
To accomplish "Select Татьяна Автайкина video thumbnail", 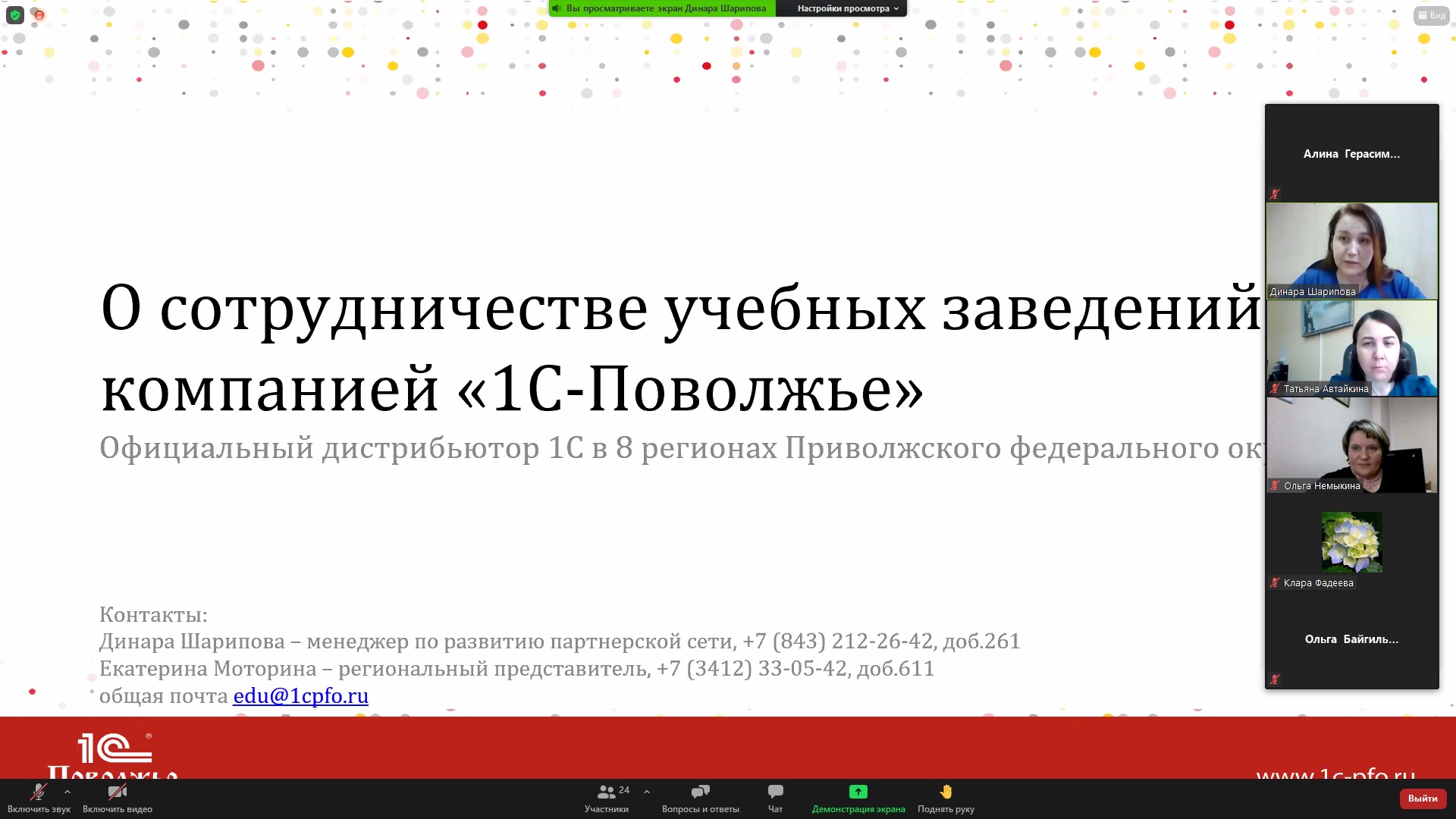I will click(x=1352, y=348).
